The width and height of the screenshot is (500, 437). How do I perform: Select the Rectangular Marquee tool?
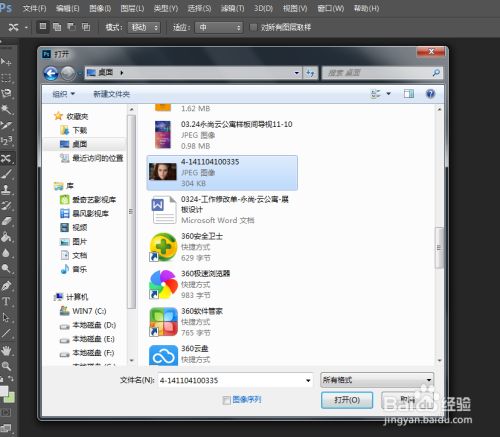pyautogui.click(x=6, y=78)
